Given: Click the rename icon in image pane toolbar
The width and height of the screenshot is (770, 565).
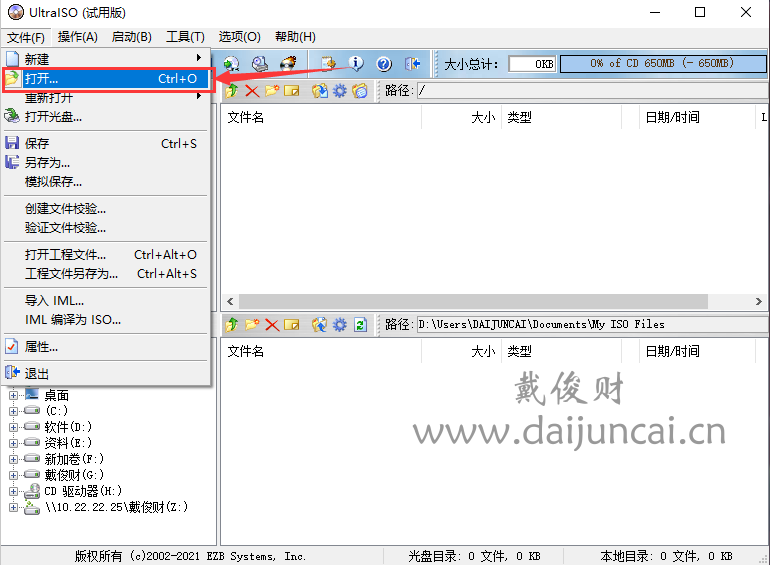Looking at the screenshot, I should 291,91.
